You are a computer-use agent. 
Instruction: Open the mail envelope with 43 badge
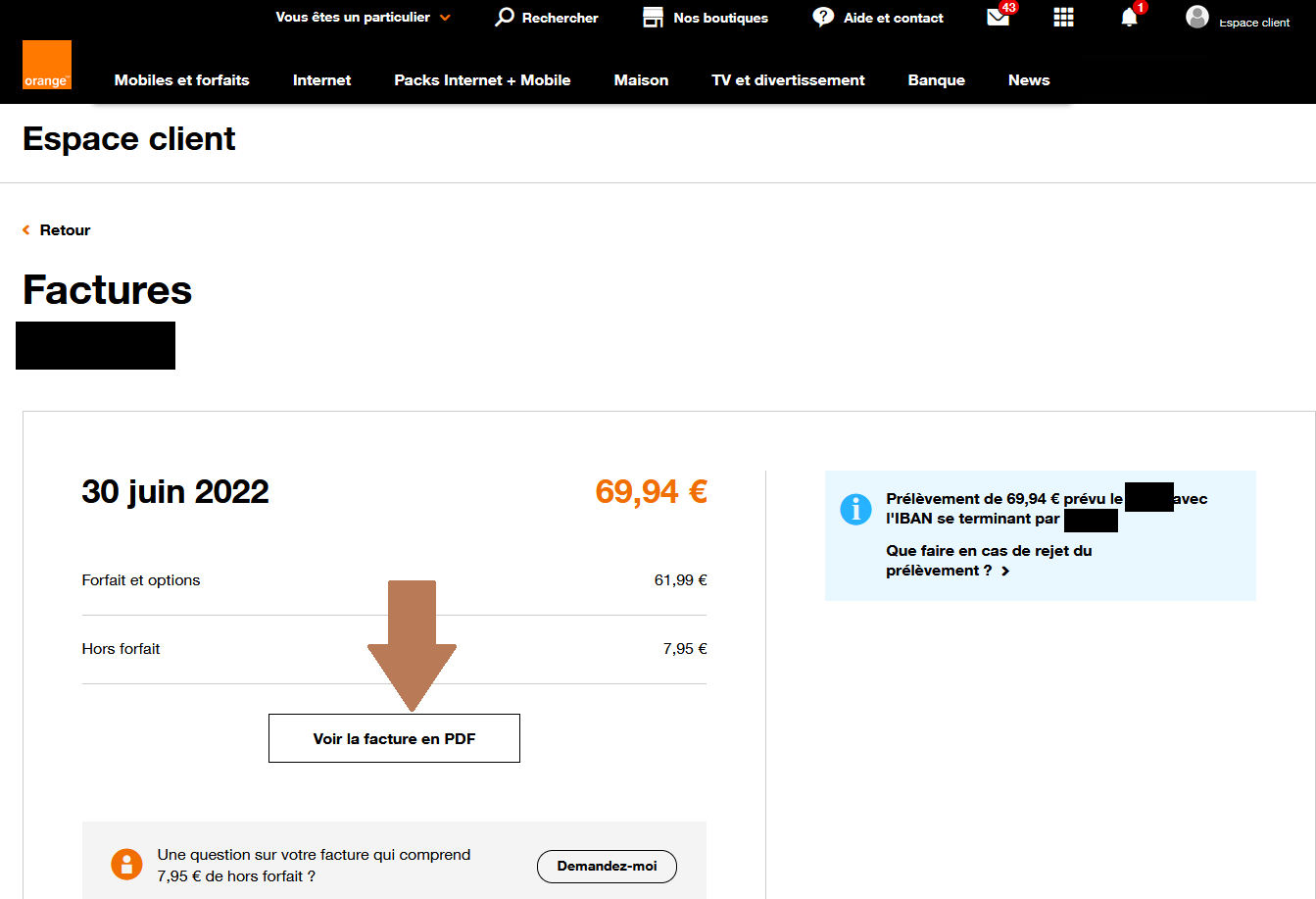tap(999, 17)
